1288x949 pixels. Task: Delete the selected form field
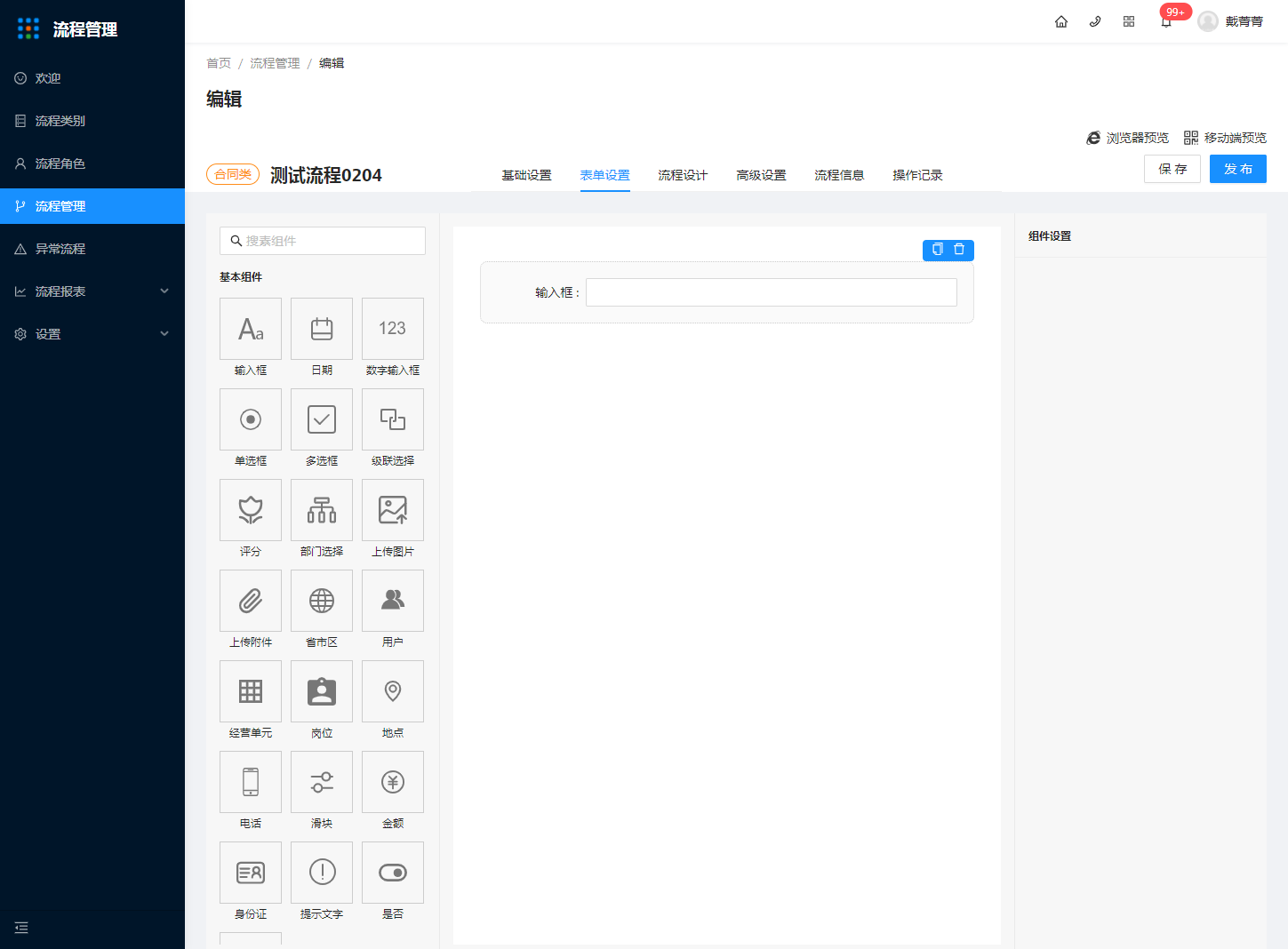click(959, 250)
